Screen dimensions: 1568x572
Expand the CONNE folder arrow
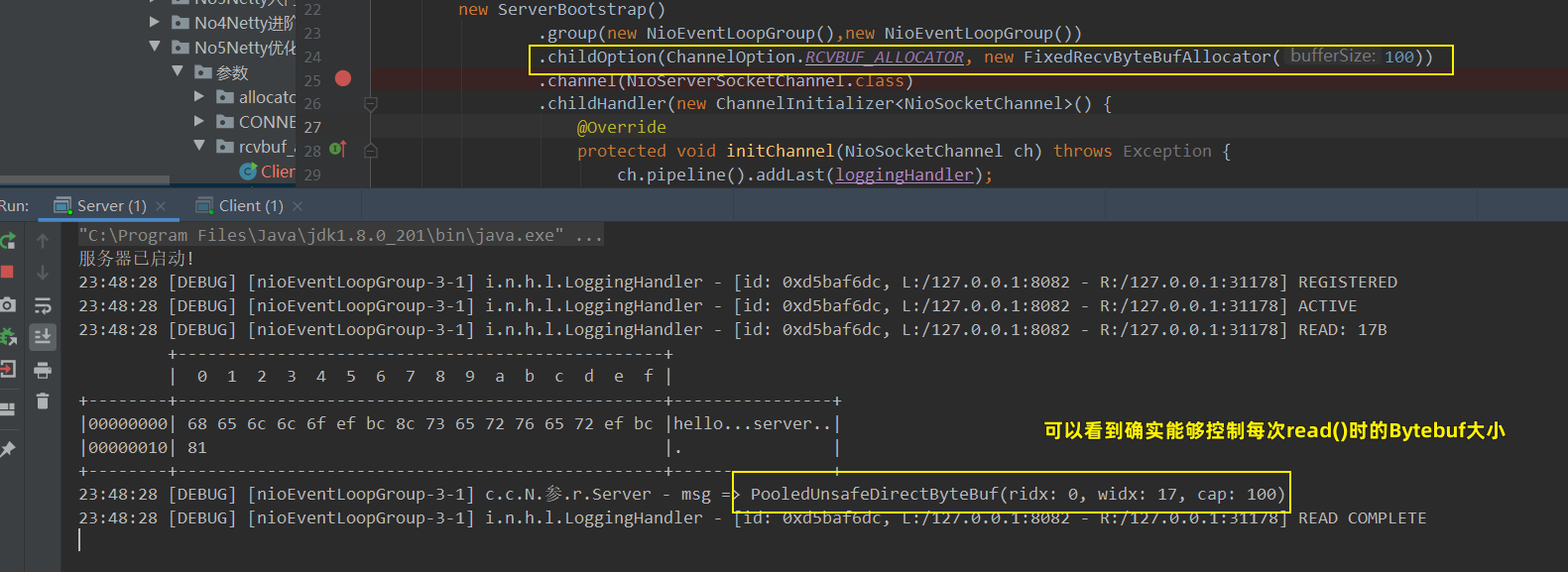[199, 121]
